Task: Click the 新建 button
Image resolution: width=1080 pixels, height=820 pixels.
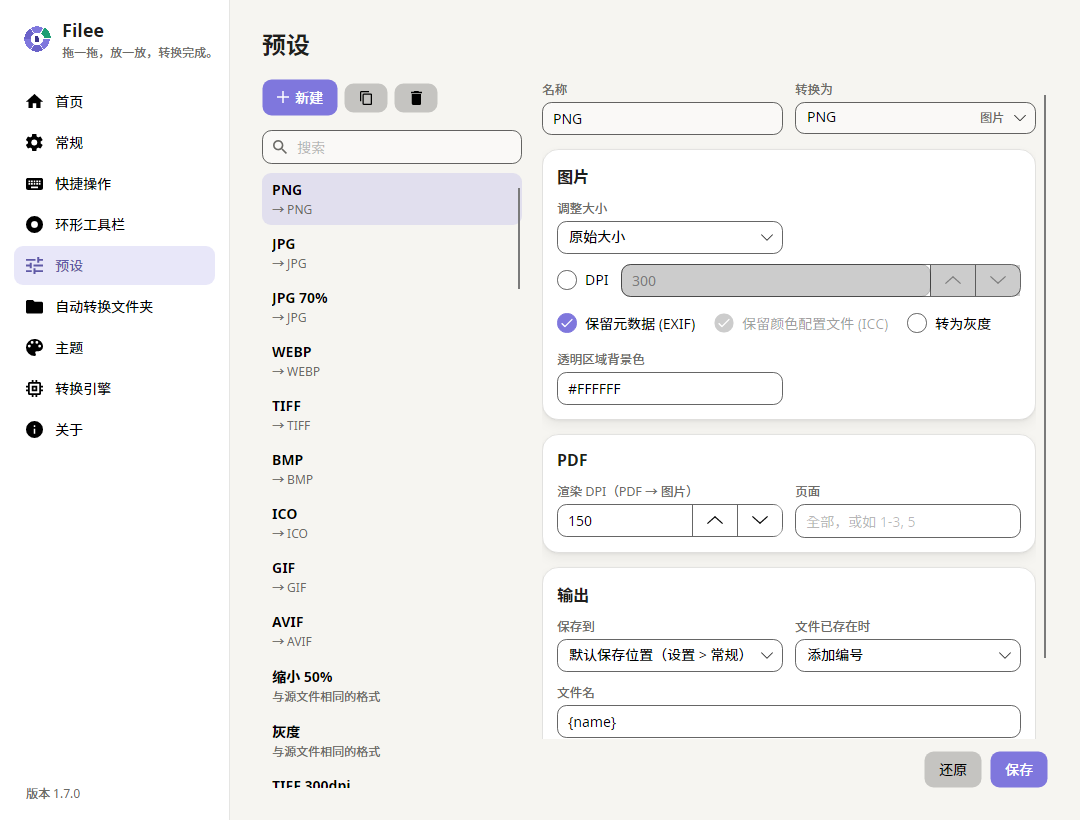Action: tap(300, 98)
